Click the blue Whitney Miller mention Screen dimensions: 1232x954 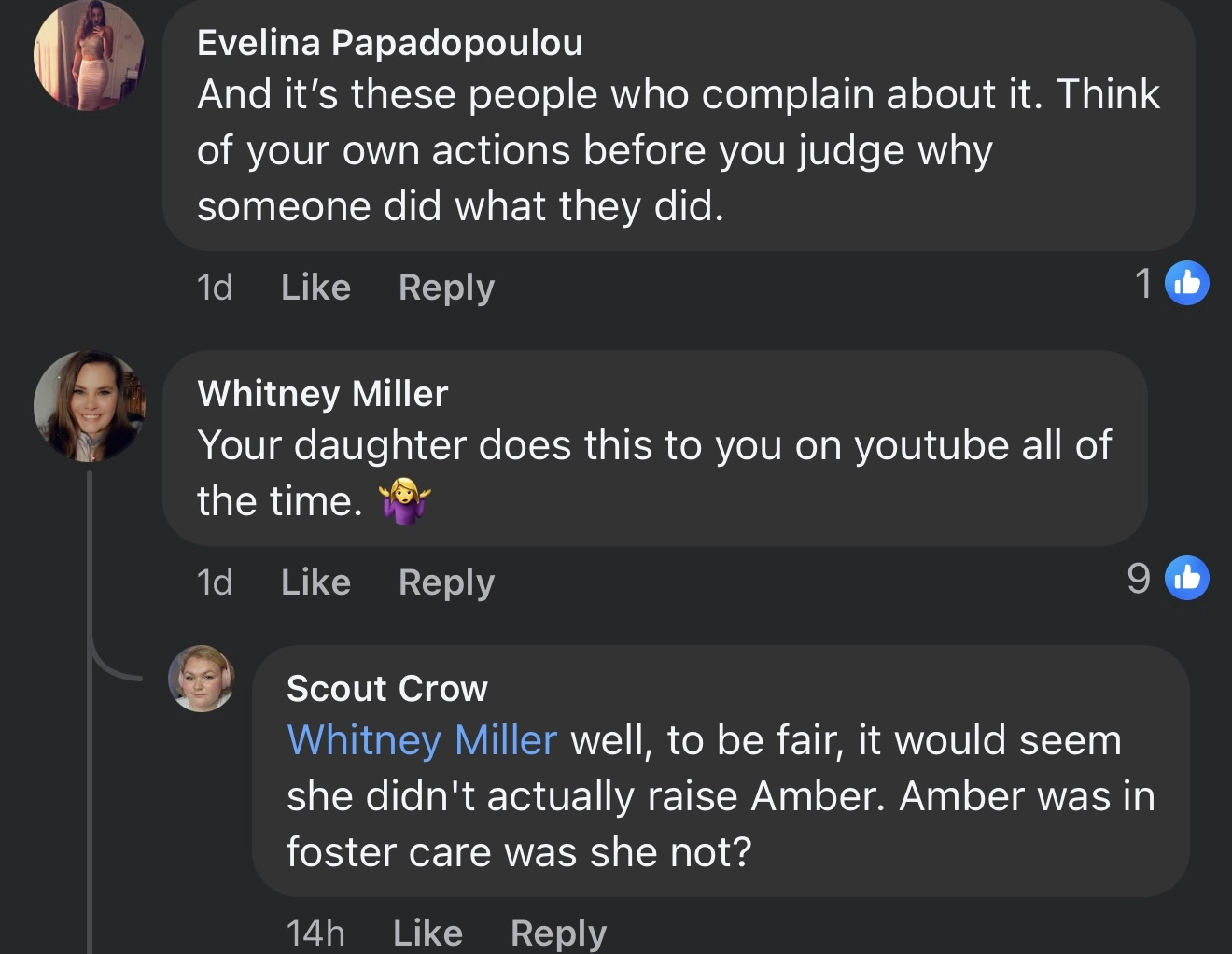422,741
